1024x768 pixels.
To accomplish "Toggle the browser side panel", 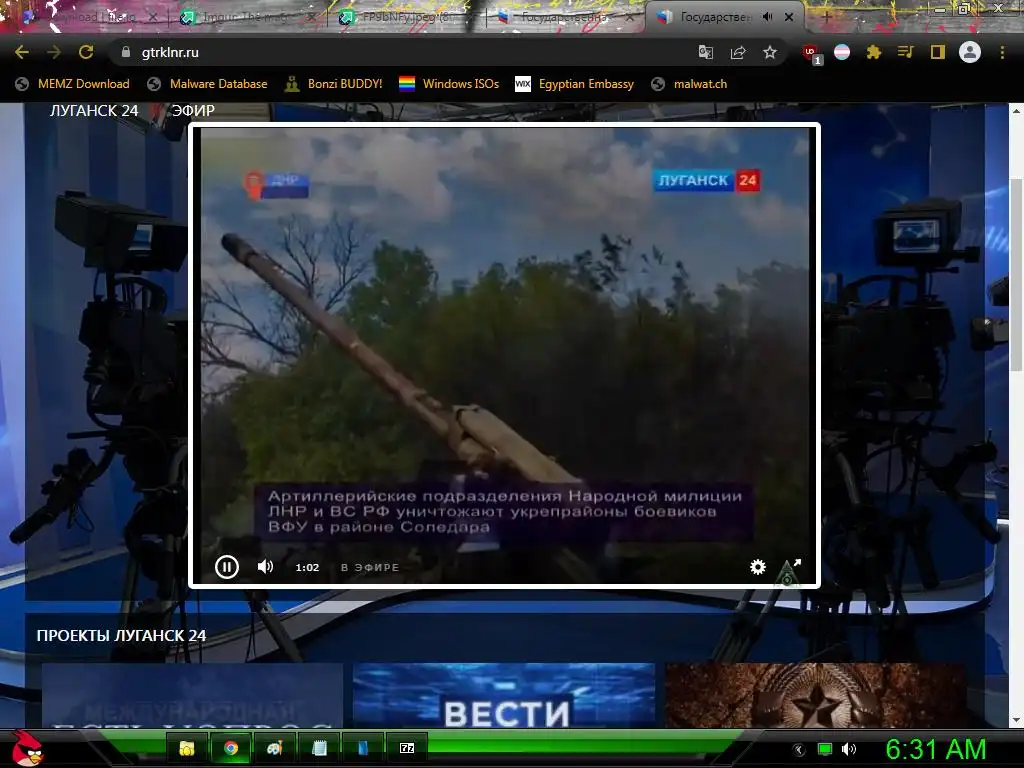I will tap(938, 52).
